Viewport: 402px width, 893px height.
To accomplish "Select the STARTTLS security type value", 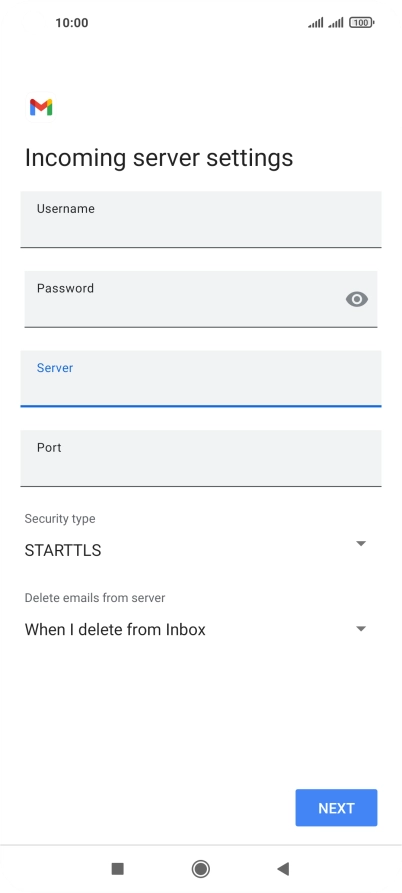I will [x=63, y=550].
